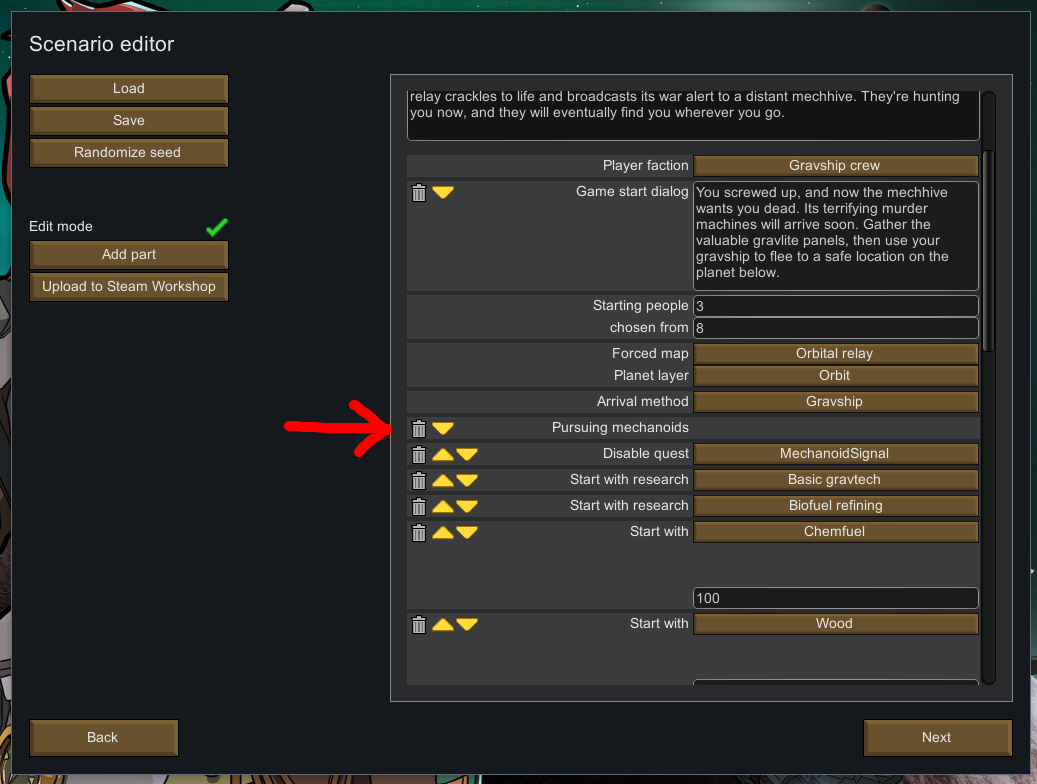Viewport: 1037px width, 784px height.
Task: Click the Load scenario button
Action: (x=129, y=89)
